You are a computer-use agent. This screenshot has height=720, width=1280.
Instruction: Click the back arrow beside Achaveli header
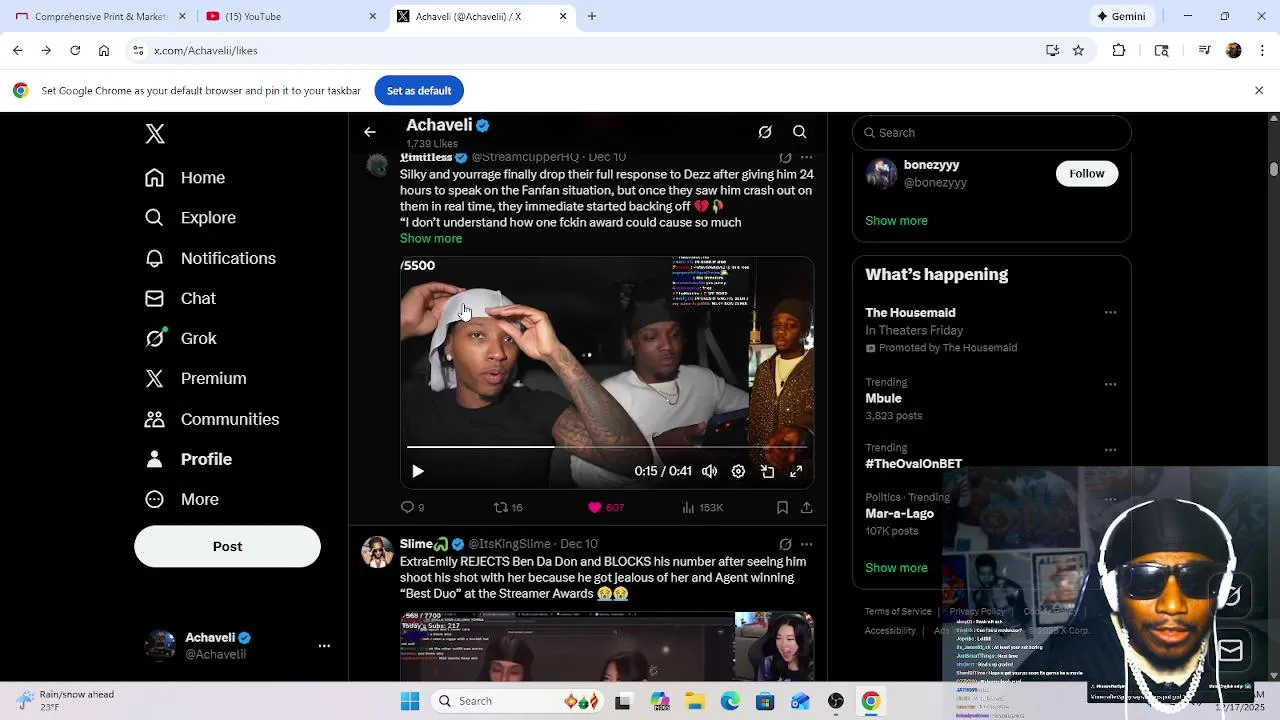370,132
